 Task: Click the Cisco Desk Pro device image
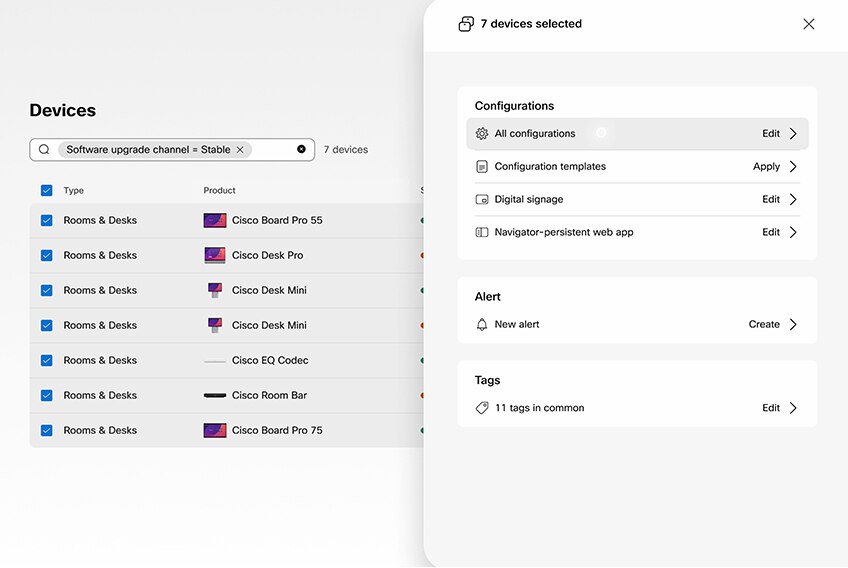click(215, 255)
